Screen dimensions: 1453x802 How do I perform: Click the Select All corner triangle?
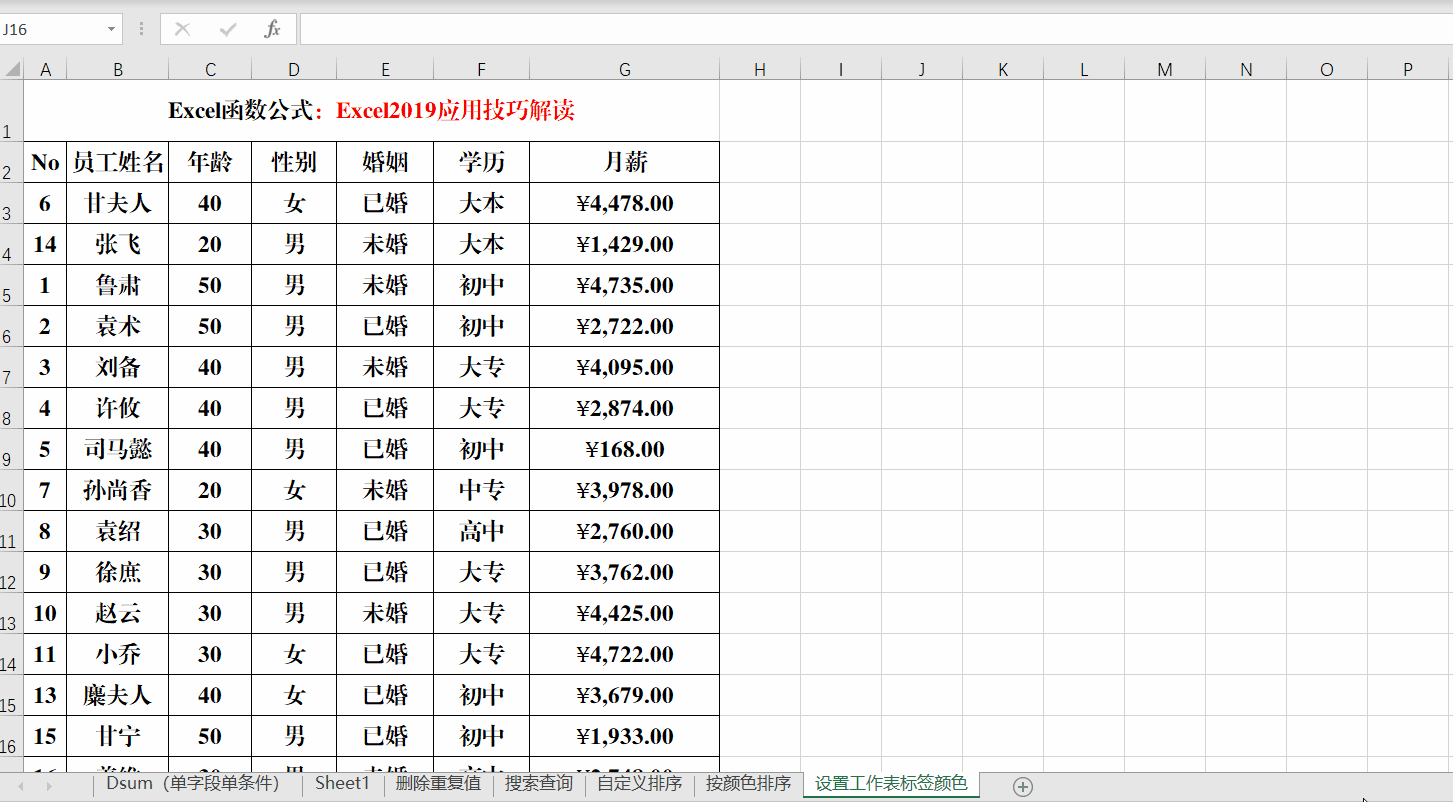12,69
